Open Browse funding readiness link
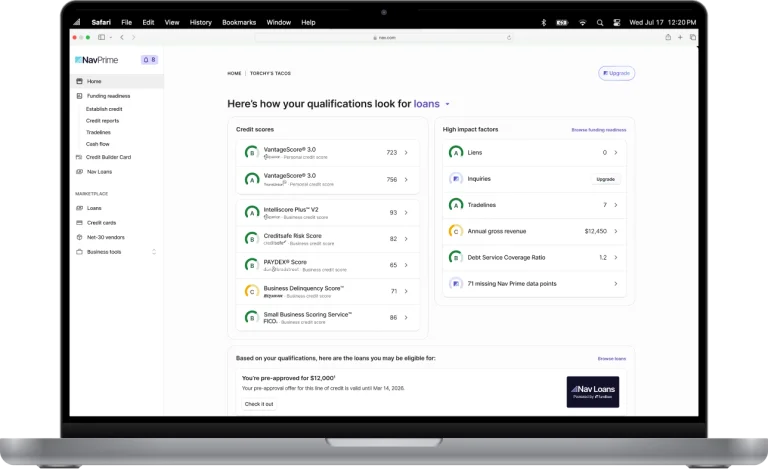768x469 pixels. 599,130
